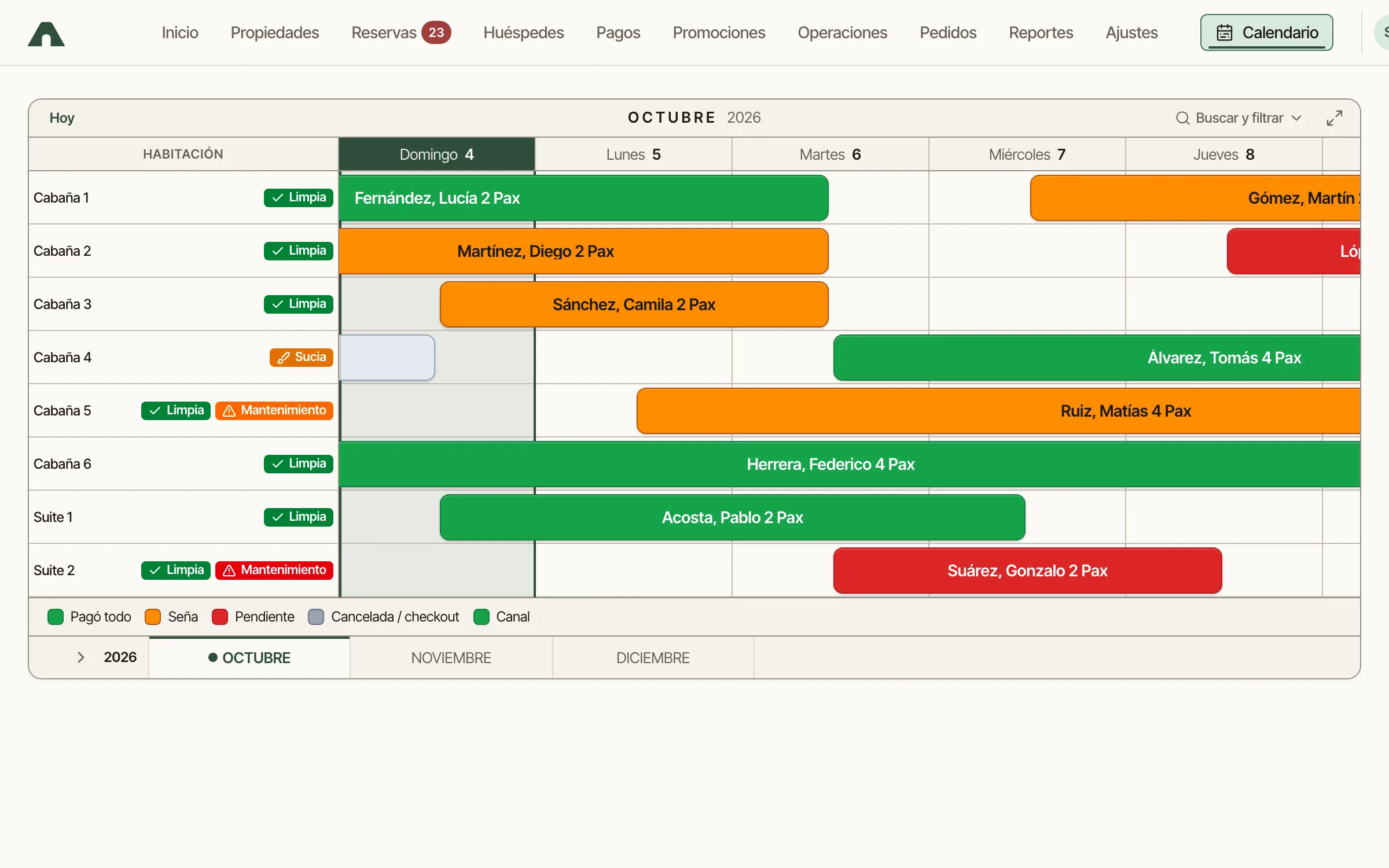1389x868 pixels.
Task: Go to Inicio
Action: [180, 32]
